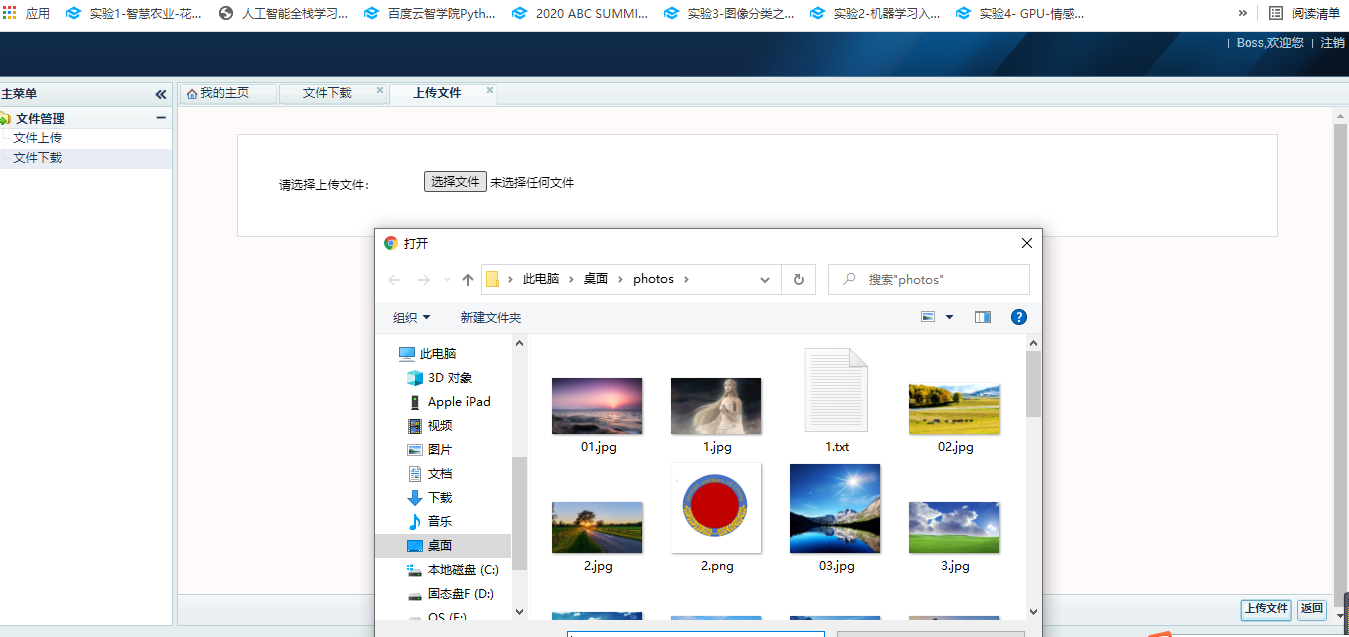The height and width of the screenshot is (637, 1349).
Task: Collapse the 文件管理 menu section
Action: [161, 118]
